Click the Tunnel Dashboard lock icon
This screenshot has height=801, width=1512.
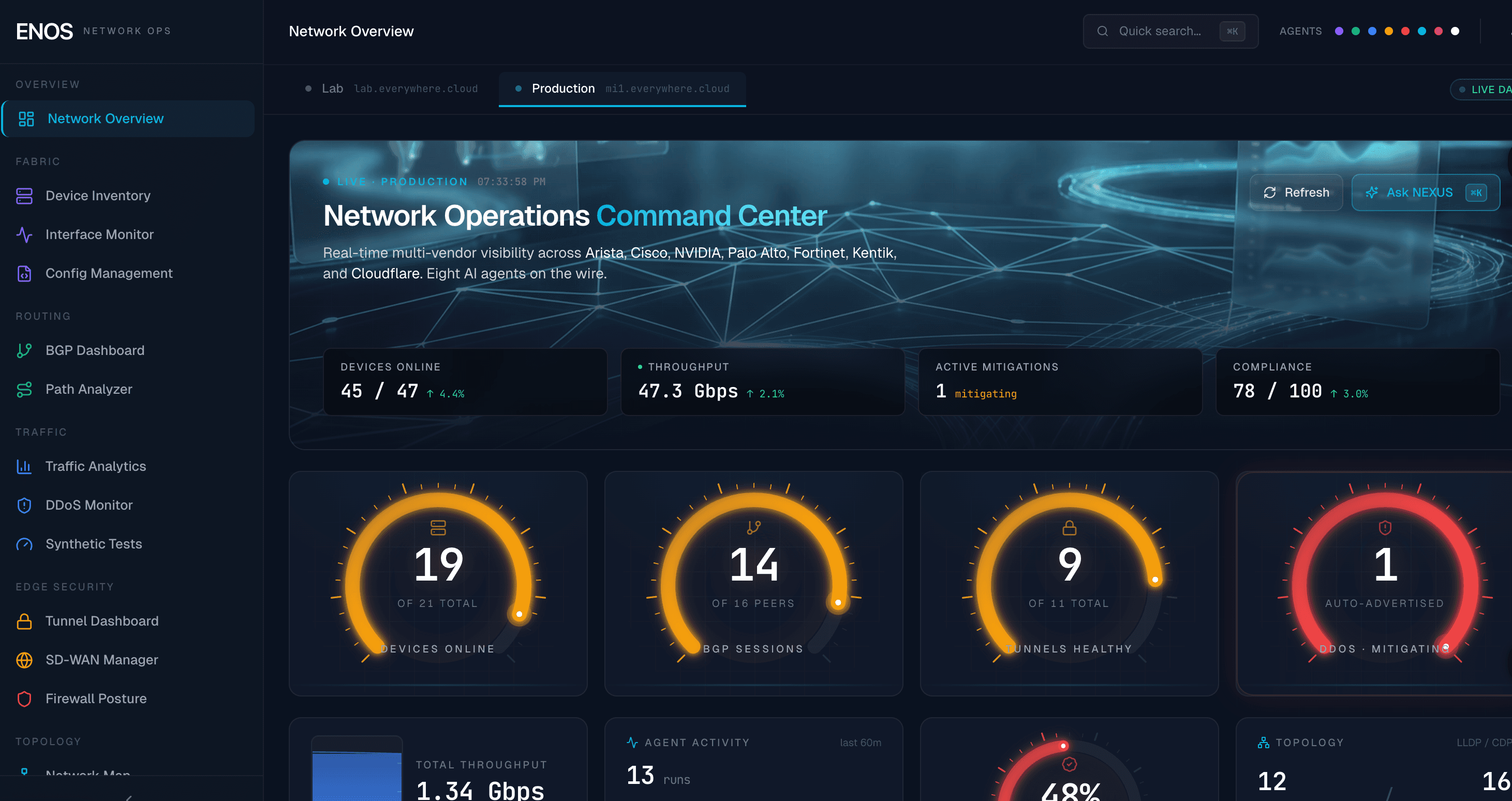(24, 621)
